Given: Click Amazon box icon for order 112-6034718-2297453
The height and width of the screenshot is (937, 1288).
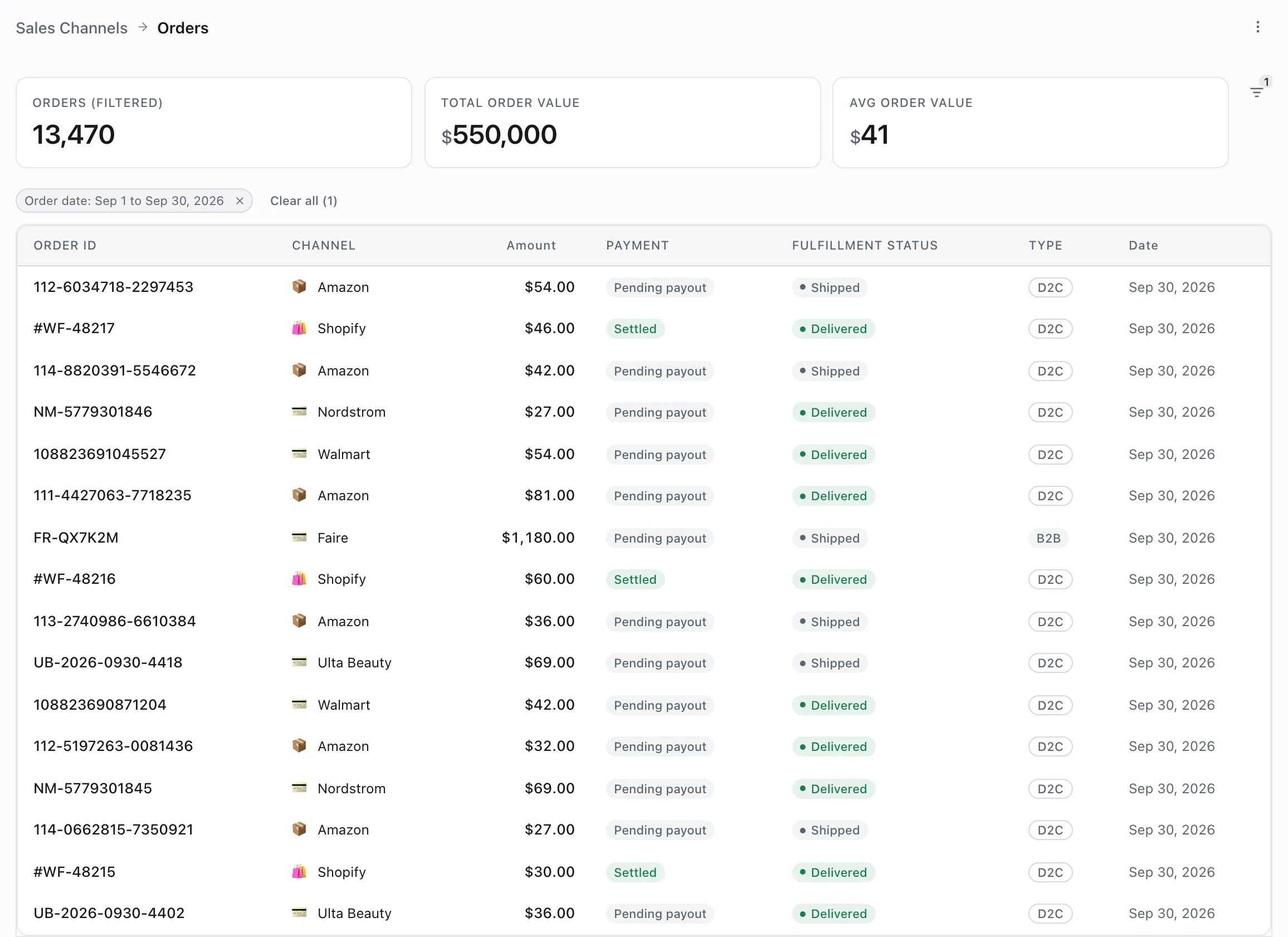Looking at the screenshot, I should point(299,287).
